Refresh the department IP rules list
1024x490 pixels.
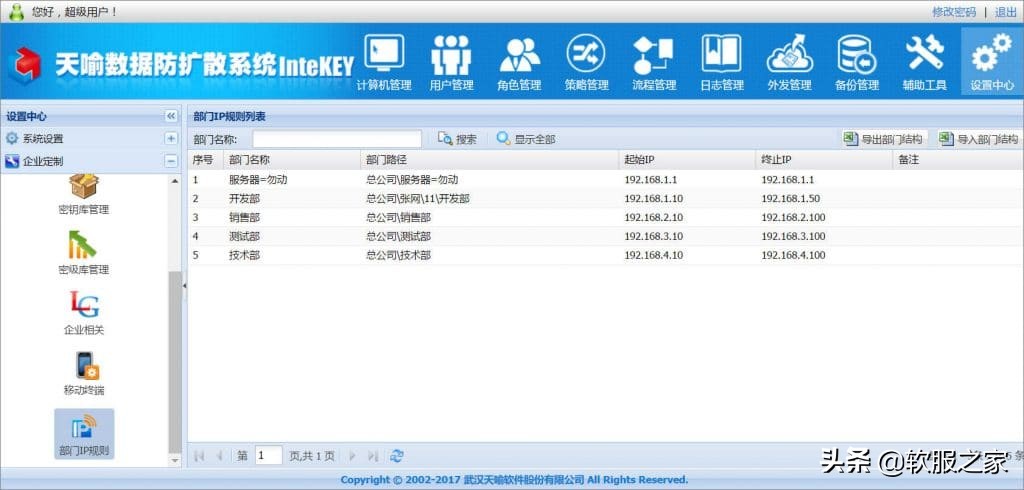[x=396, y=455]
